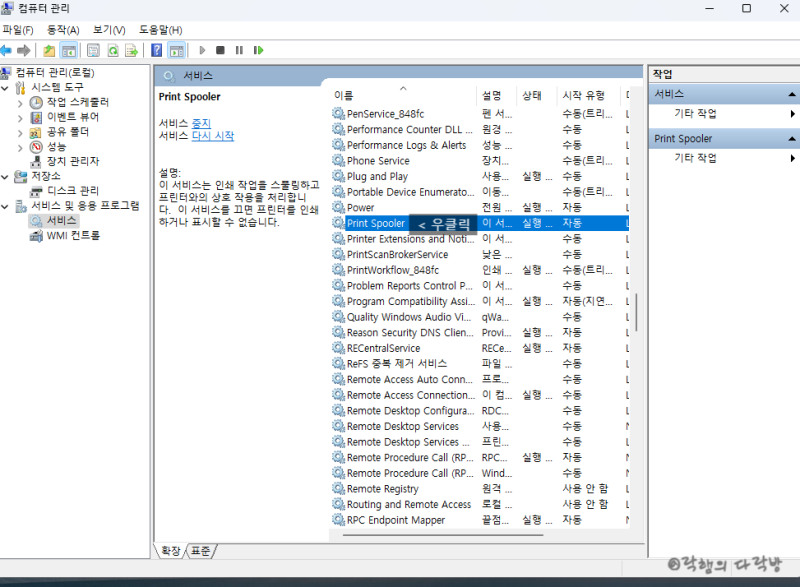Click the Restart Service toolbar icon
Viewport: 800px width, 587px height.
click(258, 50)
